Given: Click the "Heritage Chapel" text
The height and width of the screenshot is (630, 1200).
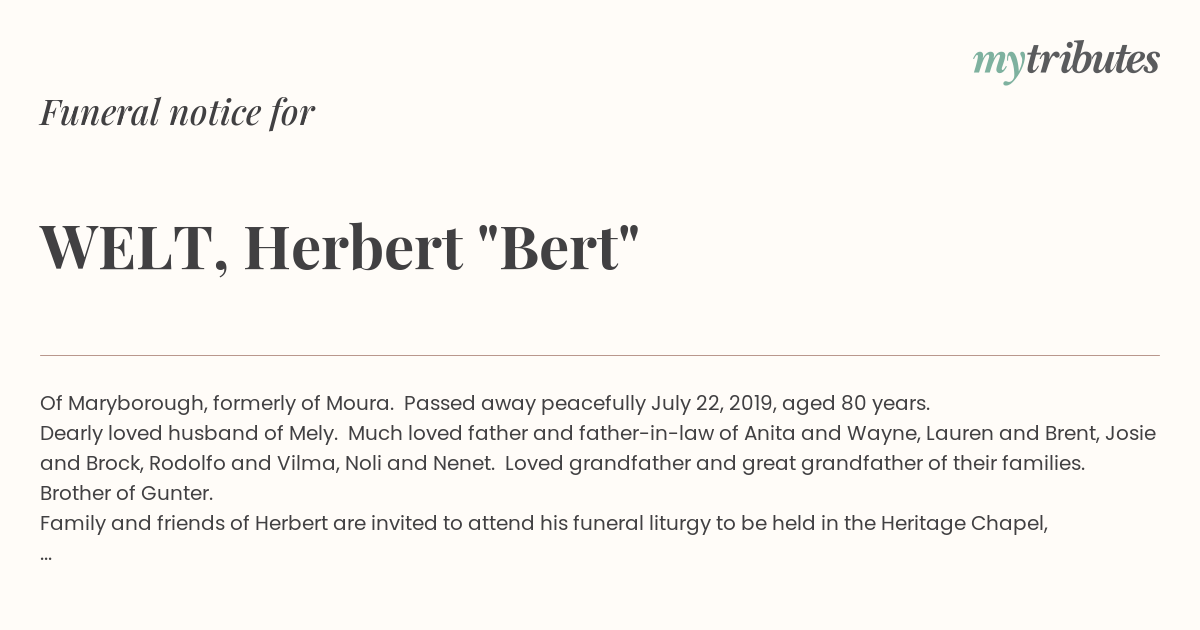Looking at the screenshot, I should pos(964,523).
